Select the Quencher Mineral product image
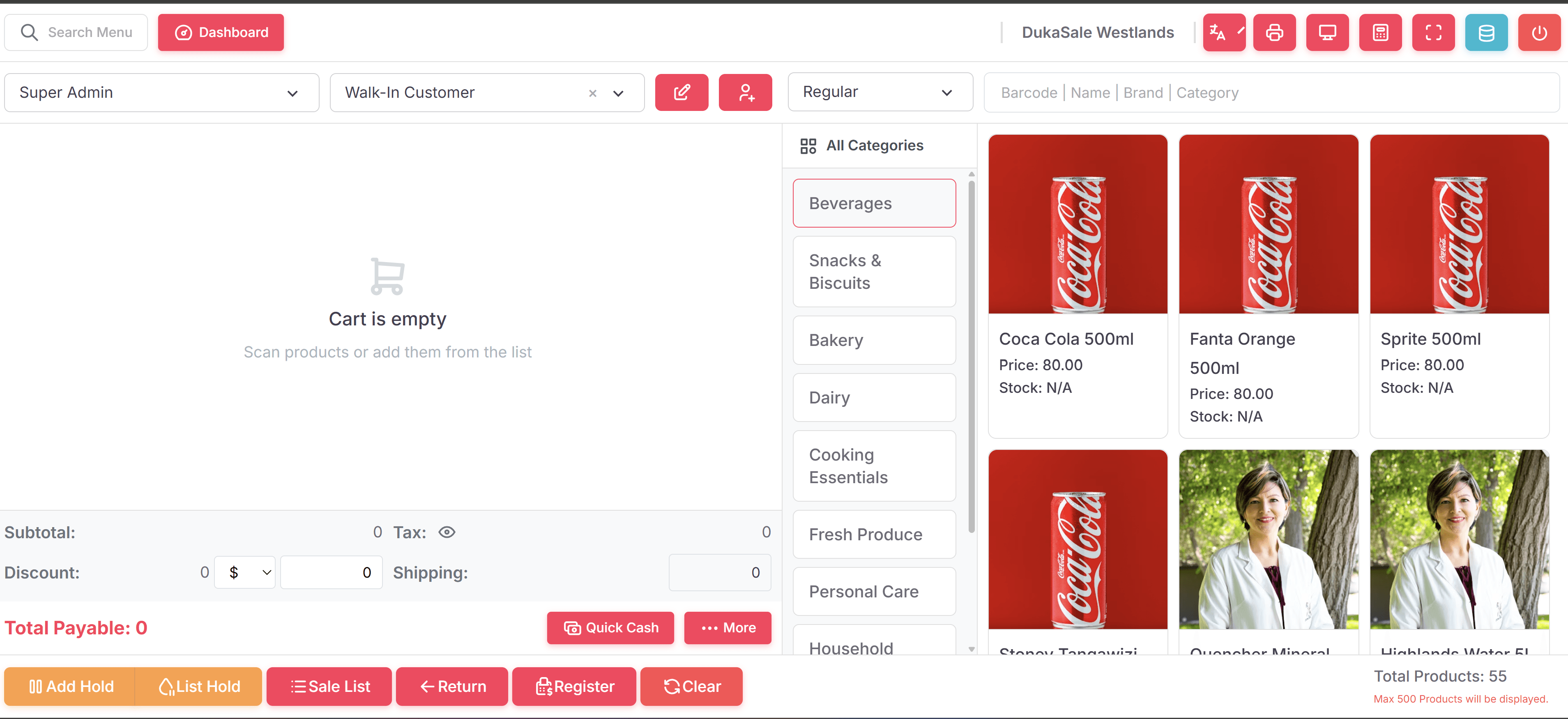The height and width of the screenshot is (719, 1568). (1269, 539)
